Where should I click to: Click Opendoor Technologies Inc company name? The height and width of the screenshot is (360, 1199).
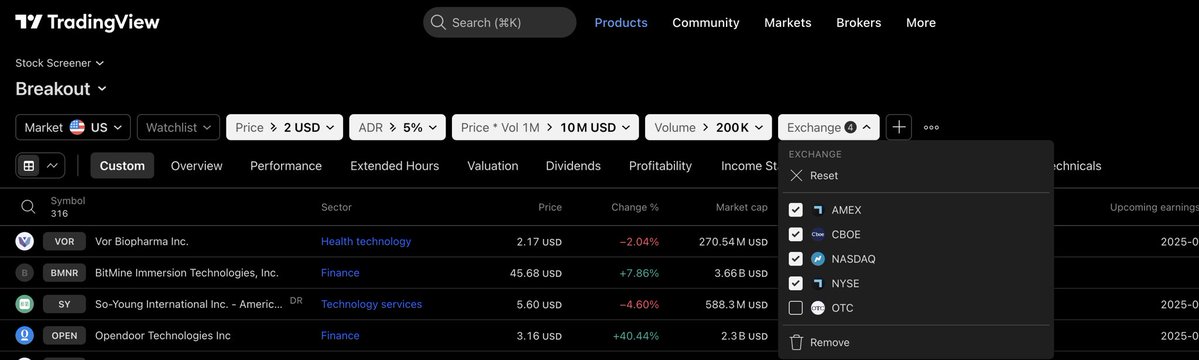tap(163, 336)
